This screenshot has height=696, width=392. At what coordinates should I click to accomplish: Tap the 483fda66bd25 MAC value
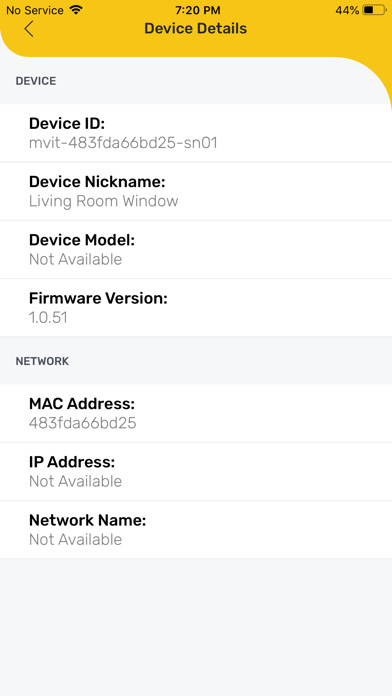pos(83,423)
